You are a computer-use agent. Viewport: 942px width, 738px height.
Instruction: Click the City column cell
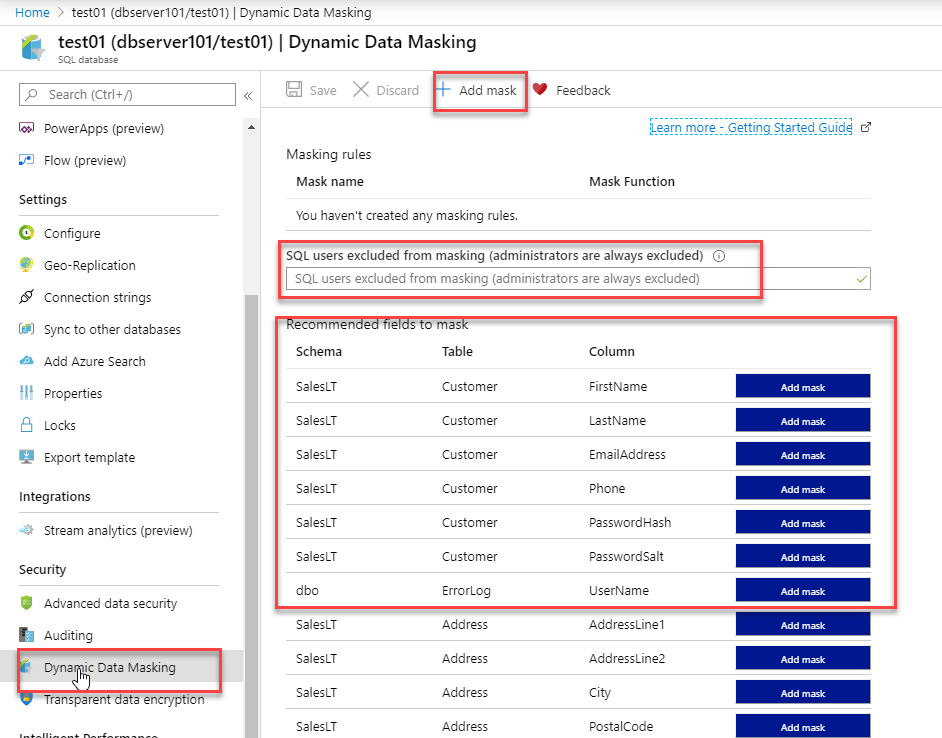[x=600, y=693]
